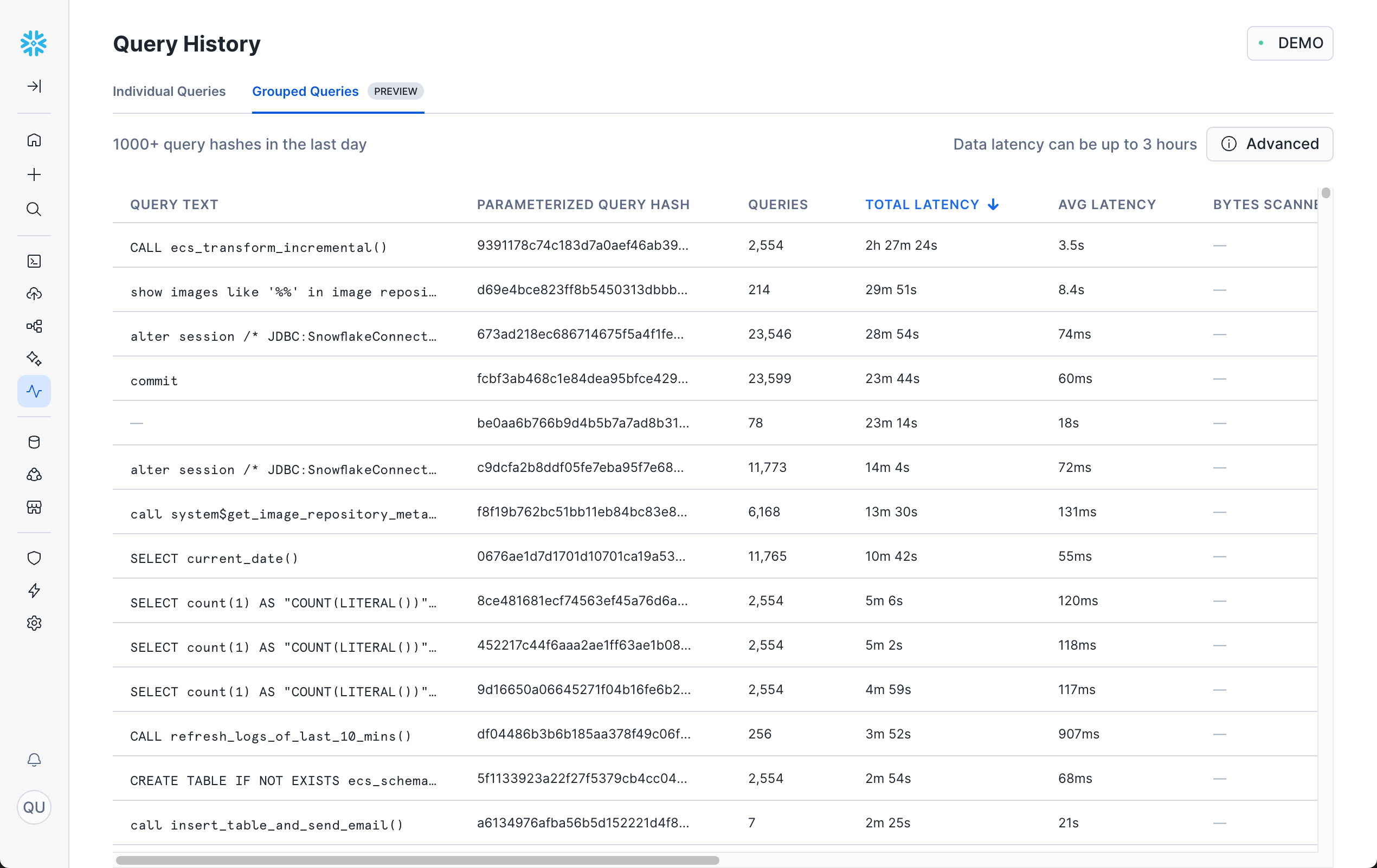Open the Admin settings gear

[x=34, y=623]
